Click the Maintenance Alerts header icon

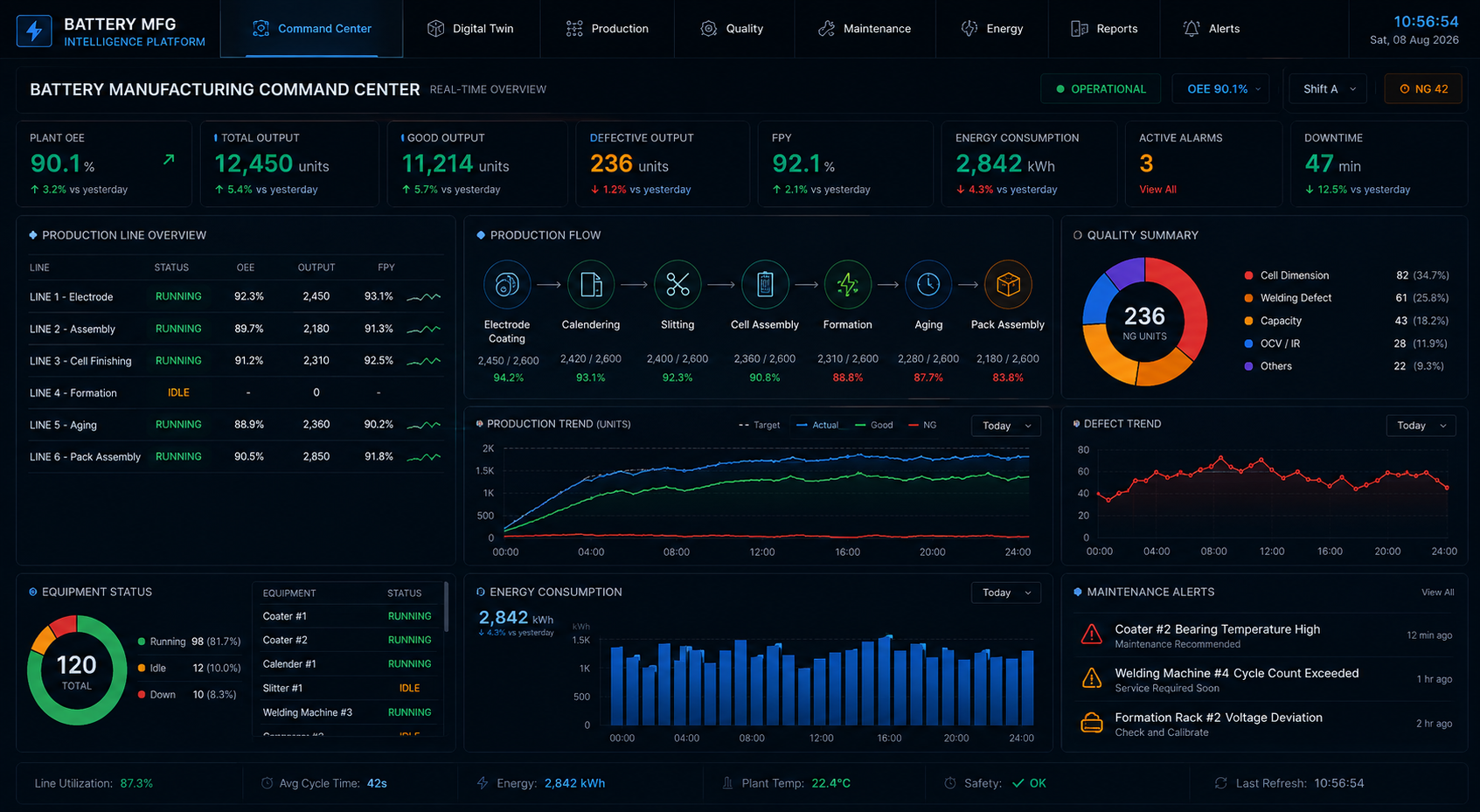coord(1077,592)
